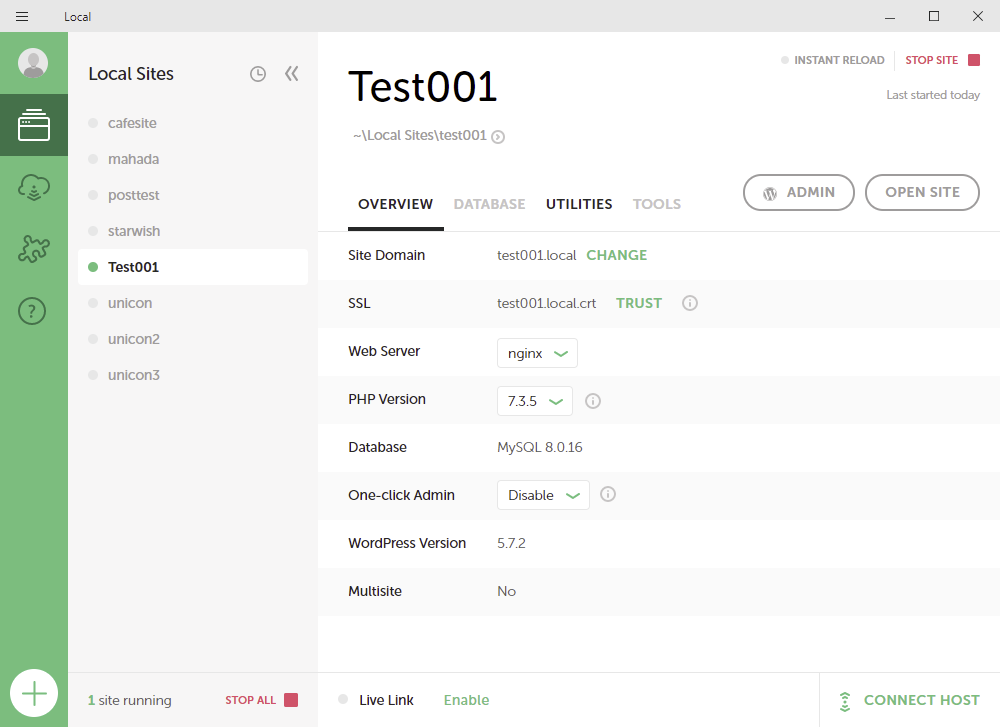Open the PHP Version 7.3.5 dropdown
1000x727 pixels.
[x=534, y=401]
